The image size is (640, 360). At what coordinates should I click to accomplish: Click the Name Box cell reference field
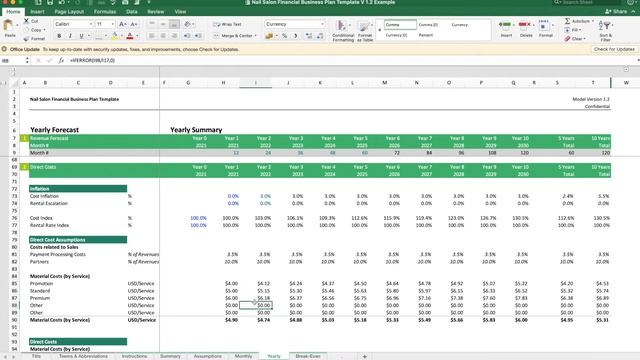13,60
